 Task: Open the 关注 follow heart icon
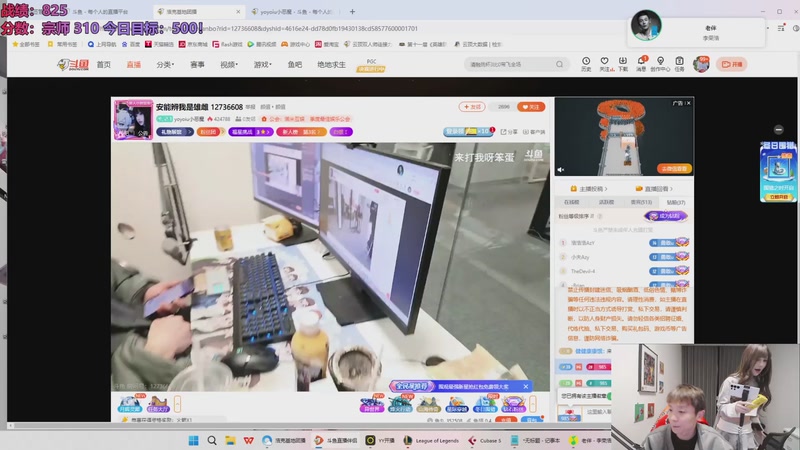tap(605, 64)
